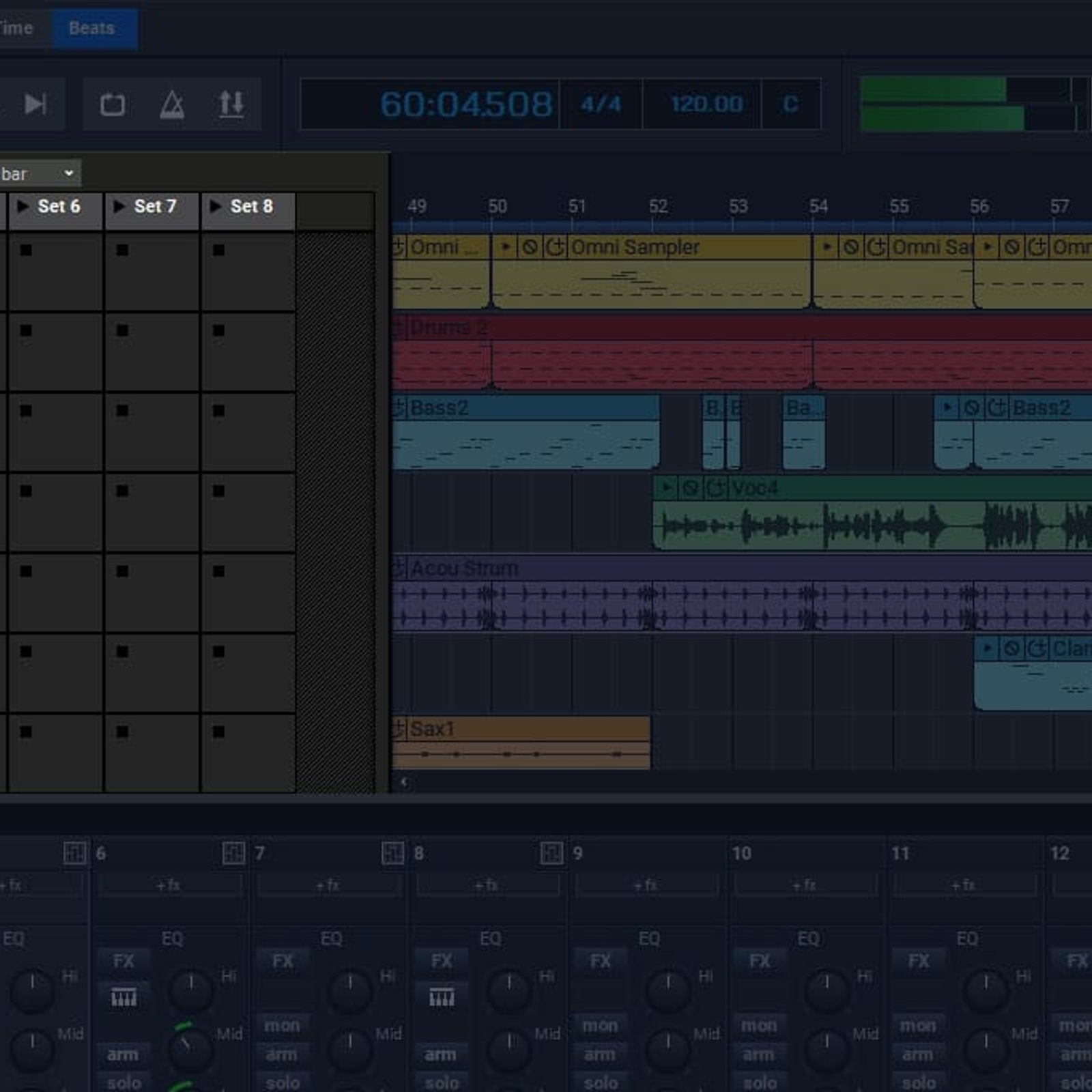Play the Clar clip
The width and height of the screenshot is (1092, 1092).
987,648
